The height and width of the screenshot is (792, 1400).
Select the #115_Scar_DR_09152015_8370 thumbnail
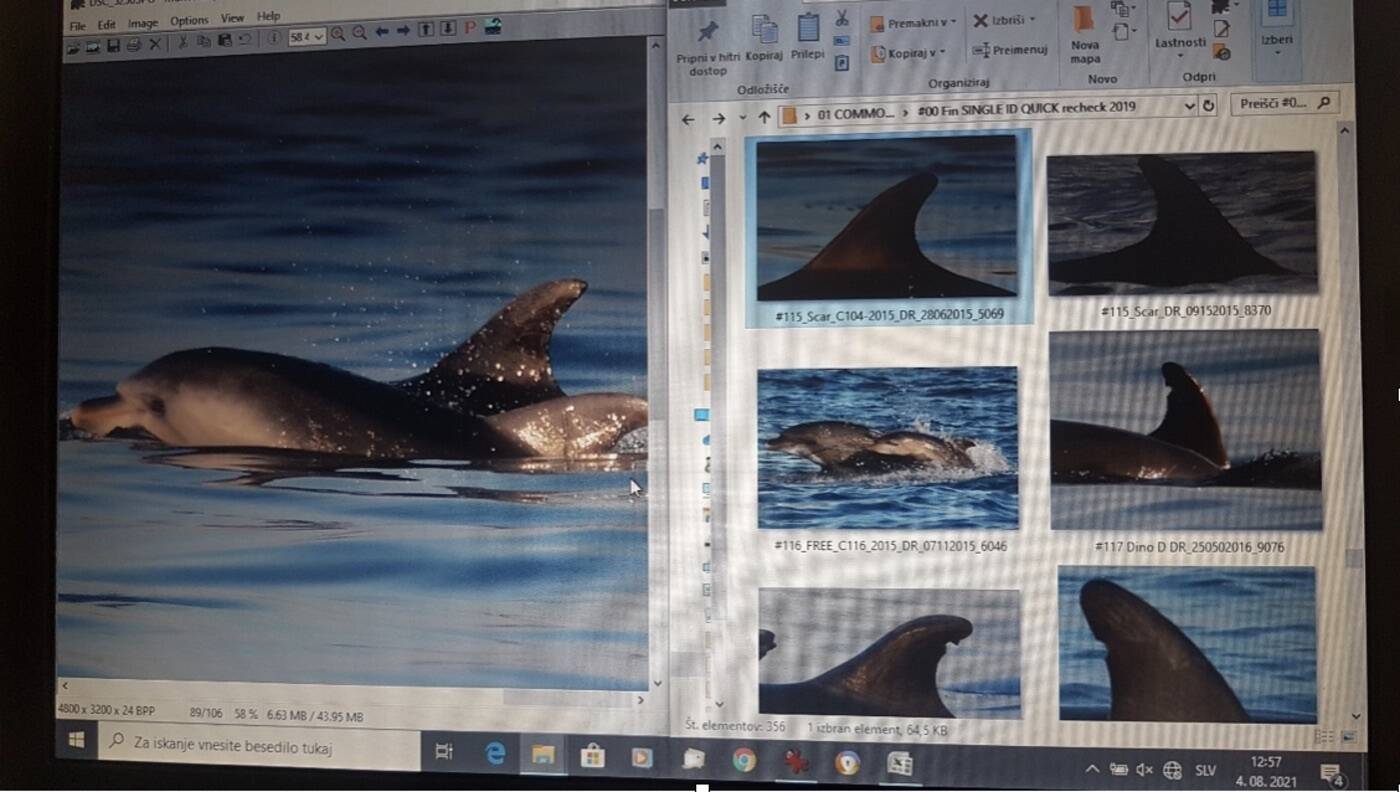click(x=1183, y=225)
